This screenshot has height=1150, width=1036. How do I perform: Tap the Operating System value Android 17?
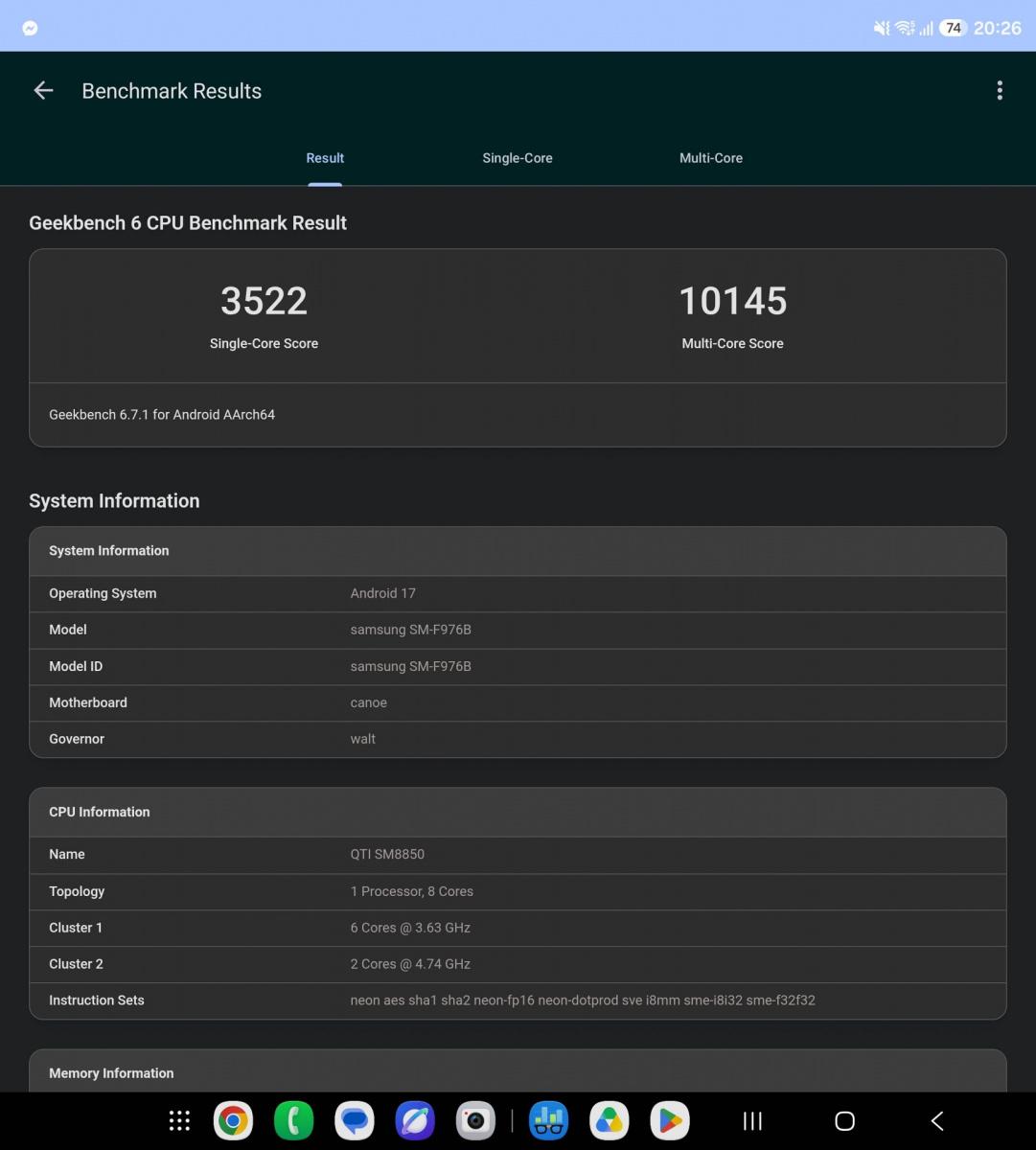point(383,593)
